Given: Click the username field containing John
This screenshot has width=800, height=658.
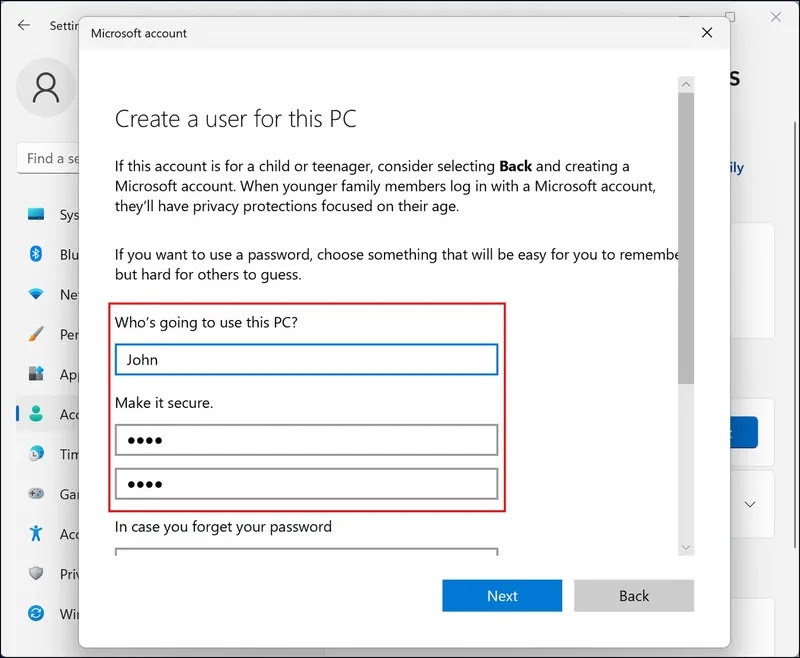Looking at the screenshot, I should (306, 360).
